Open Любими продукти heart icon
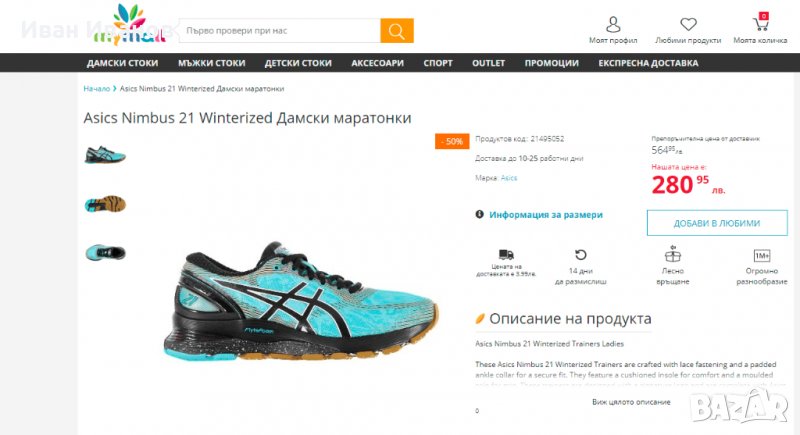The width and height of the screenshot is (800, 435). tap(688, 24)
